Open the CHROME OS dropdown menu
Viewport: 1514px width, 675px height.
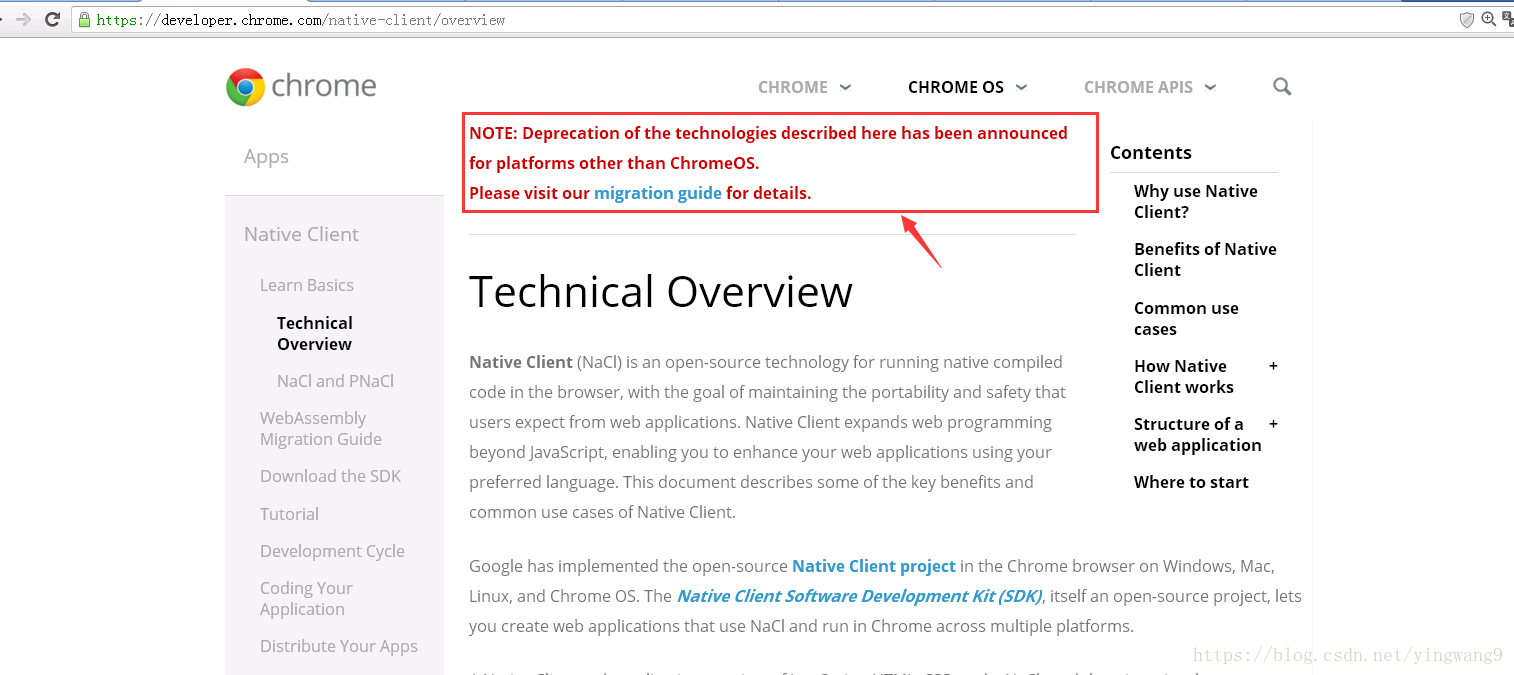[x=967, y=87]
